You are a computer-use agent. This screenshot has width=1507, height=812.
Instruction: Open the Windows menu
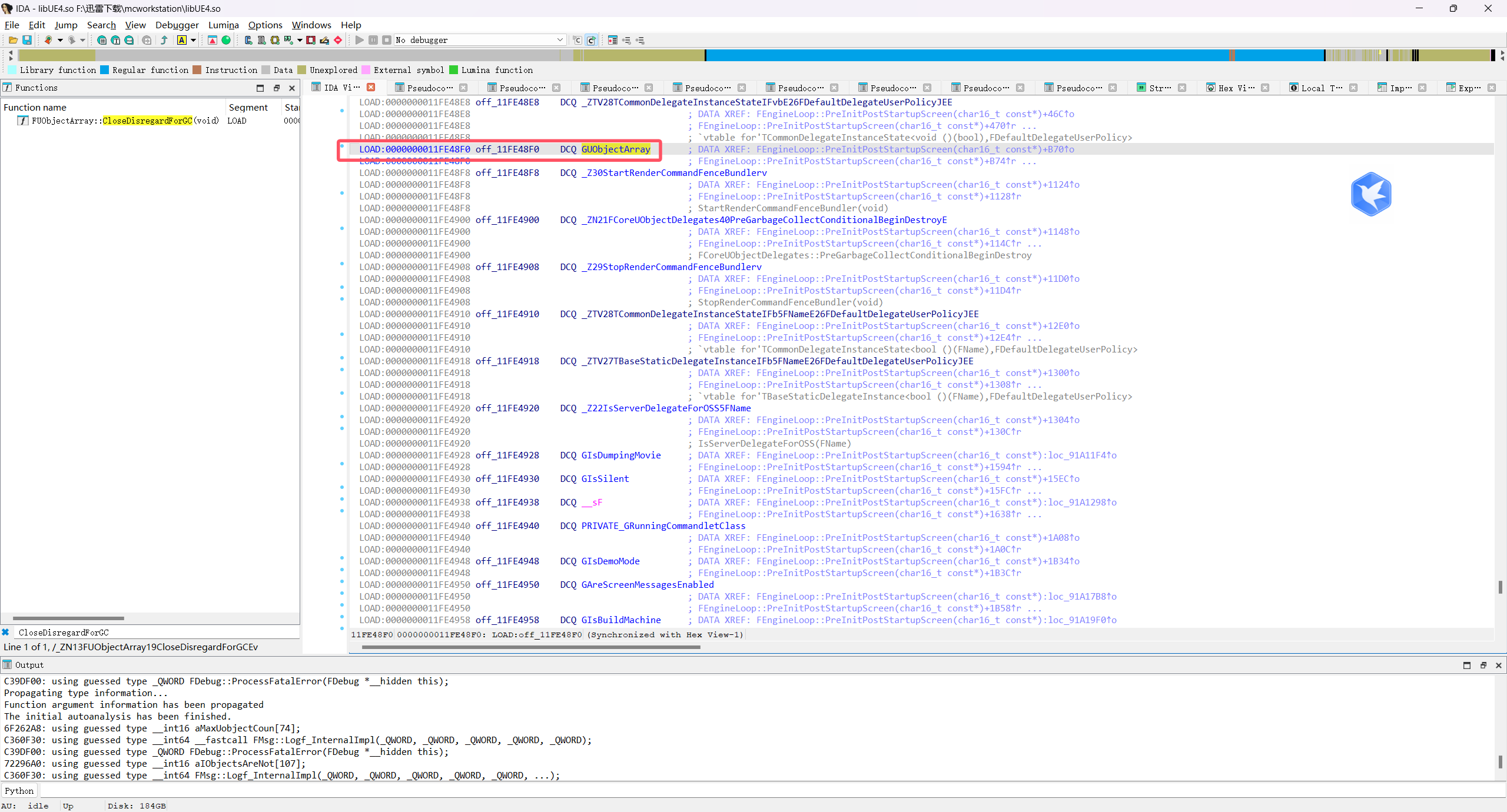click(x=311, y=25)
